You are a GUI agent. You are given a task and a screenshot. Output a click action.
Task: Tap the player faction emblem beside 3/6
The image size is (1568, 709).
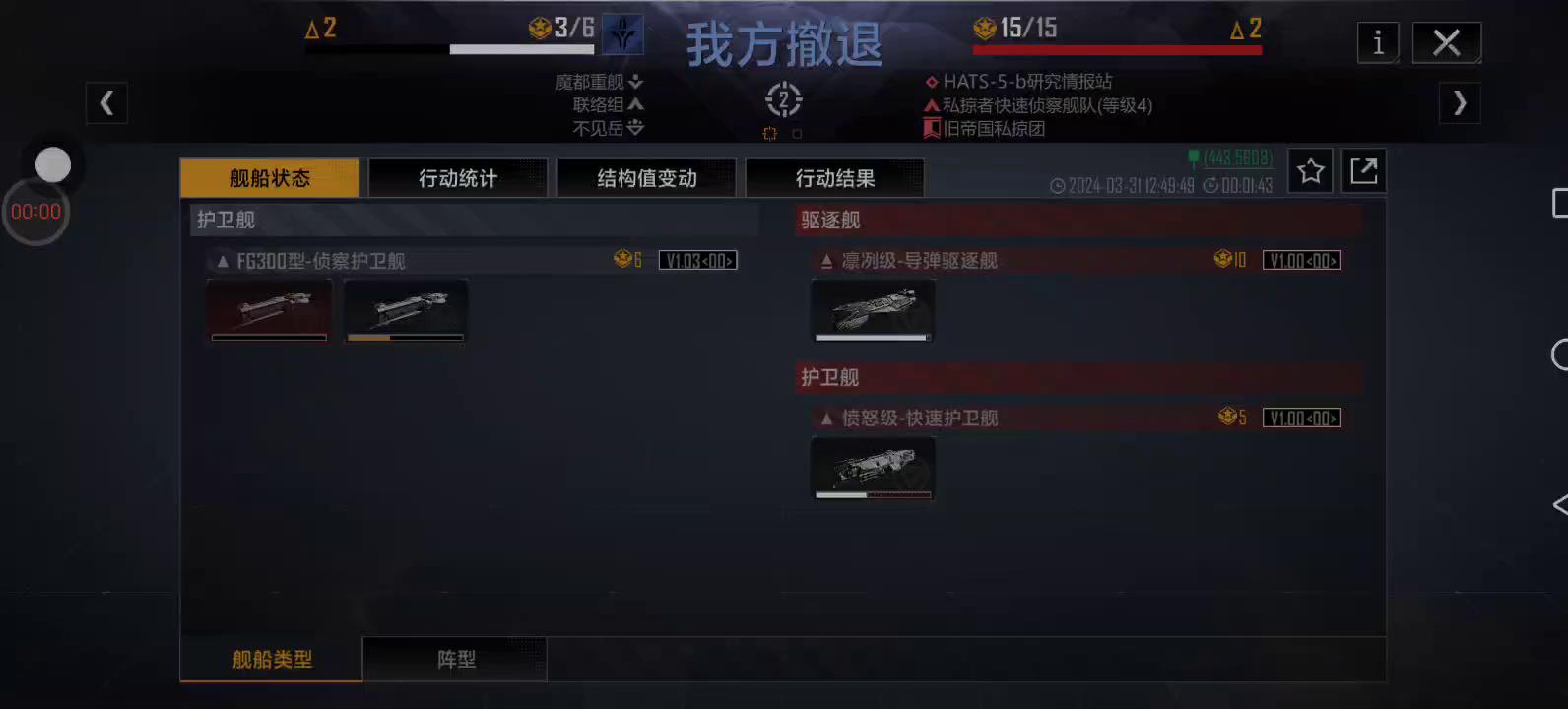[622, 34]
